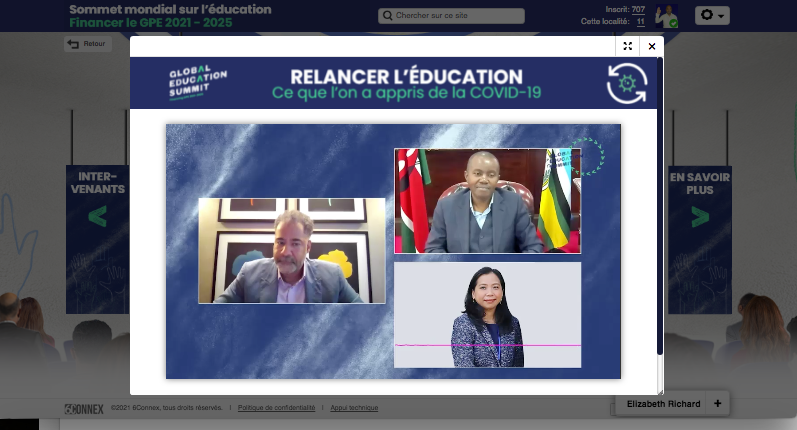This screenshot has width=797, height=430.
Task: Click the green right arrow on En savoir plus
Action: point(700,217)
